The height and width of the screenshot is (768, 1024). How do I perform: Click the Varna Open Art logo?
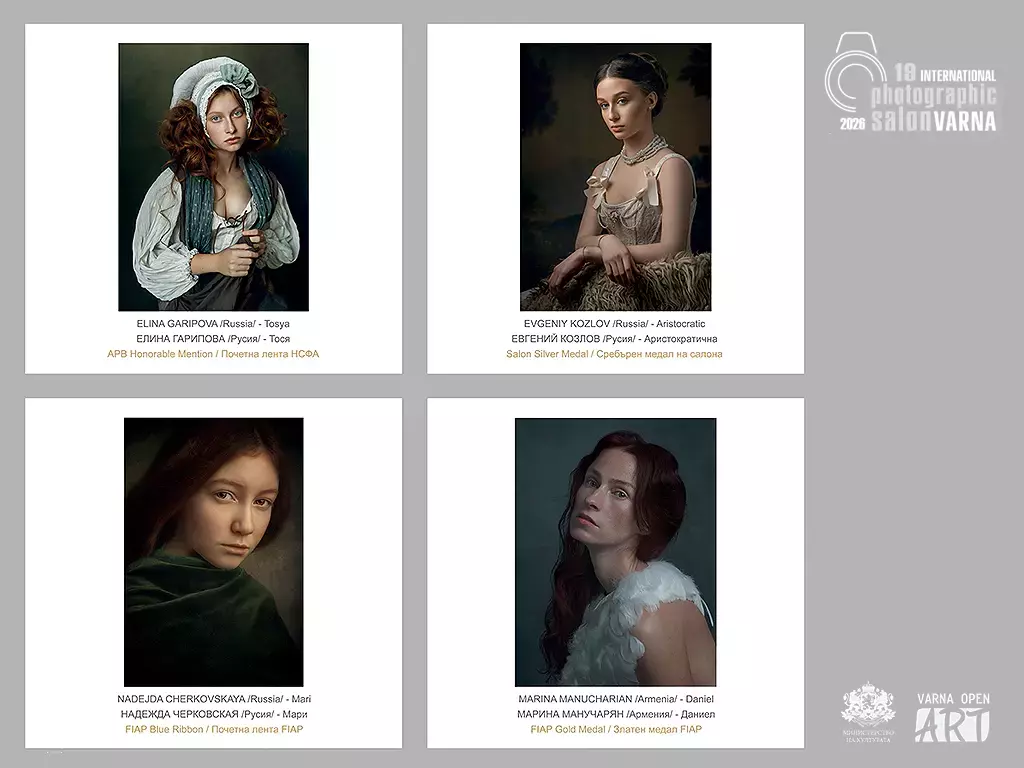tap(953, 717)
